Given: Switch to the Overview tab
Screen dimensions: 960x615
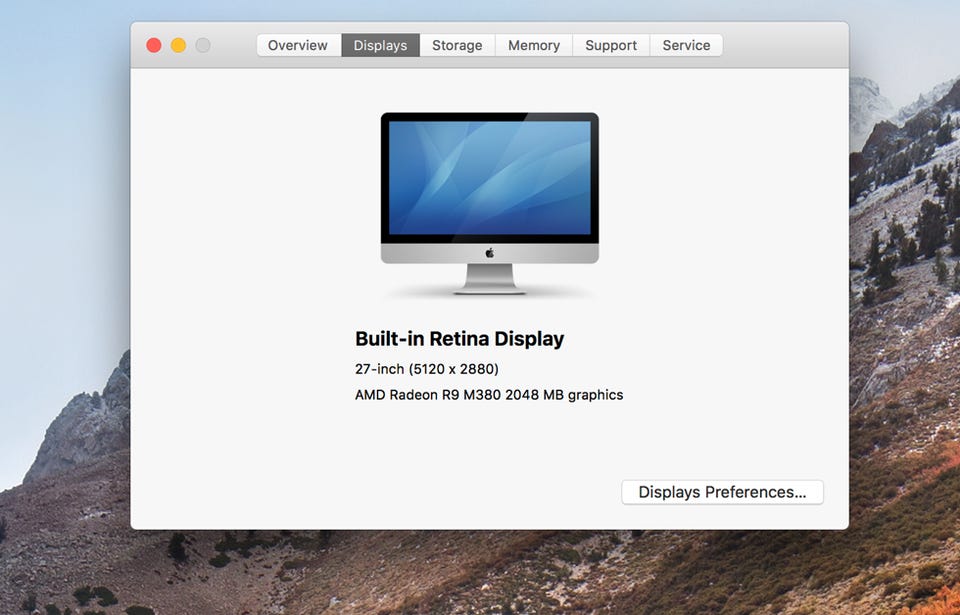Looking at the screenshot, I should tap(298, 45).
